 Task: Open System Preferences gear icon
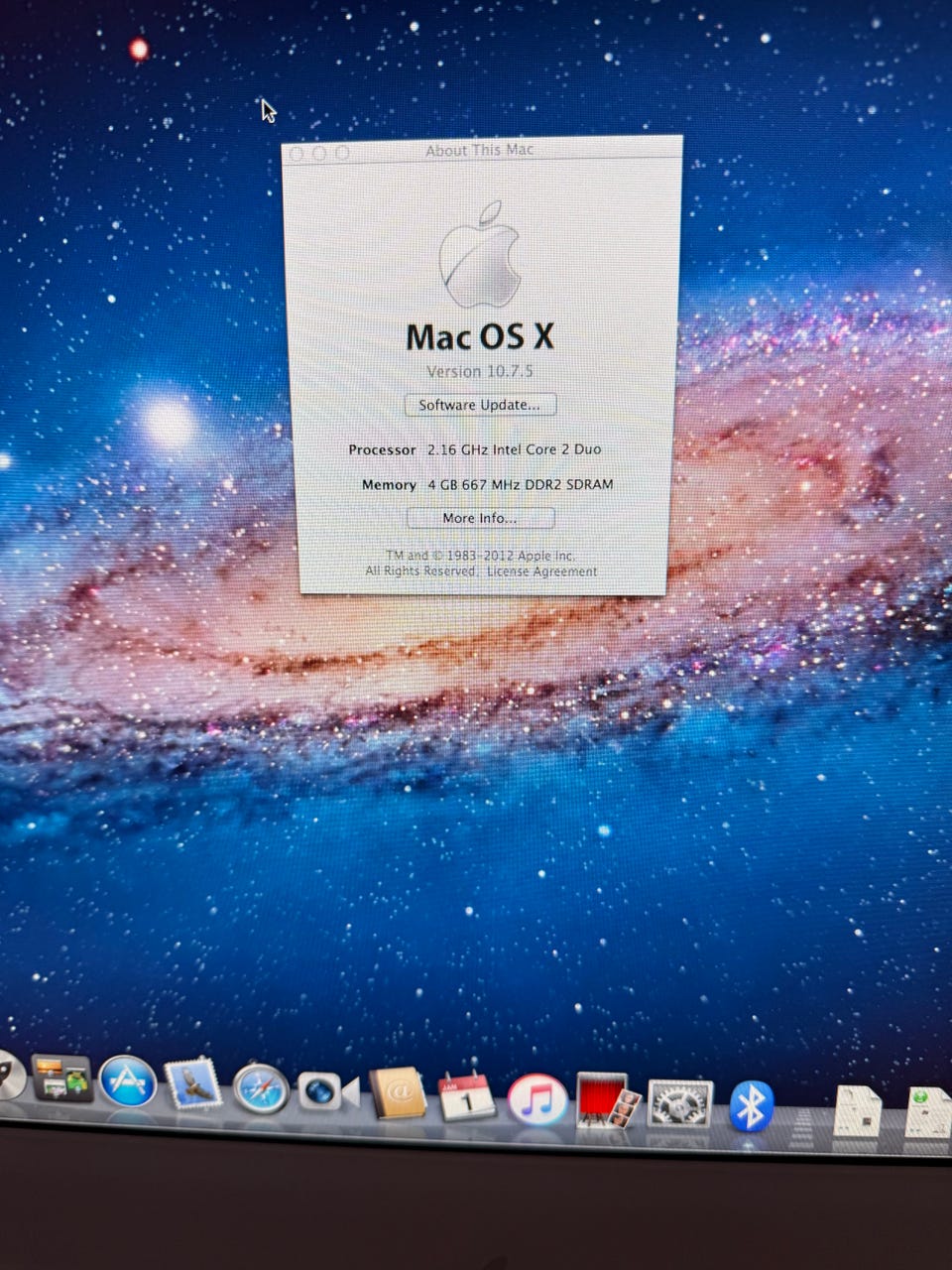[680, 1104]
